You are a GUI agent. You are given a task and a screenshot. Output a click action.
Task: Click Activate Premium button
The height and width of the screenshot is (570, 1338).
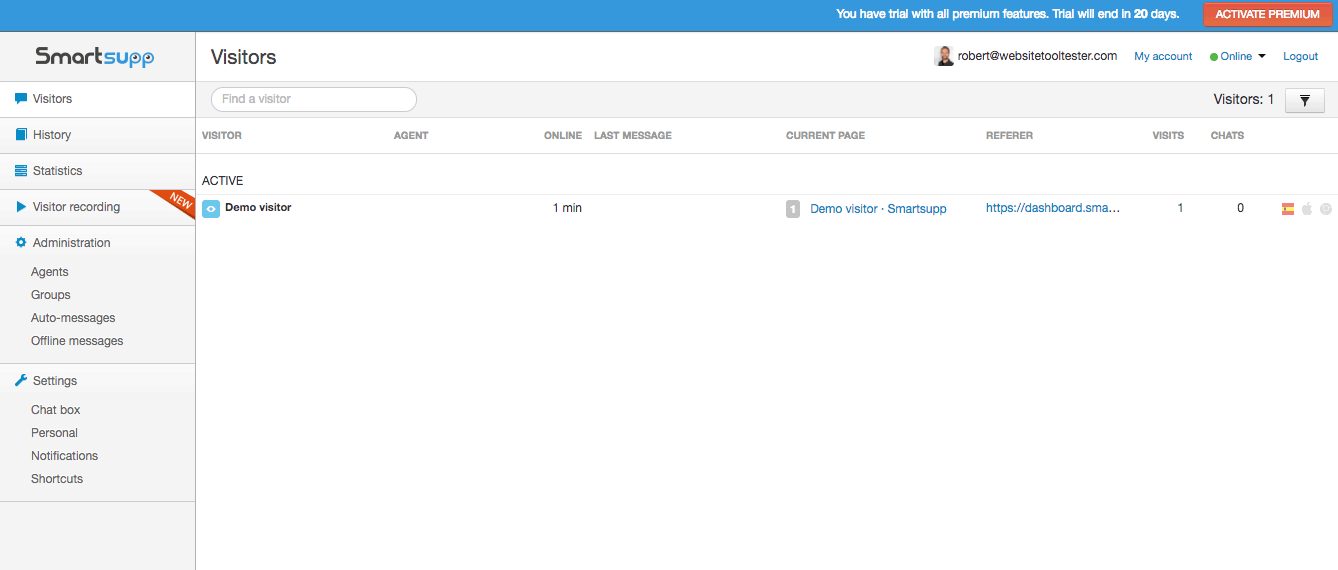[1268, 15]
